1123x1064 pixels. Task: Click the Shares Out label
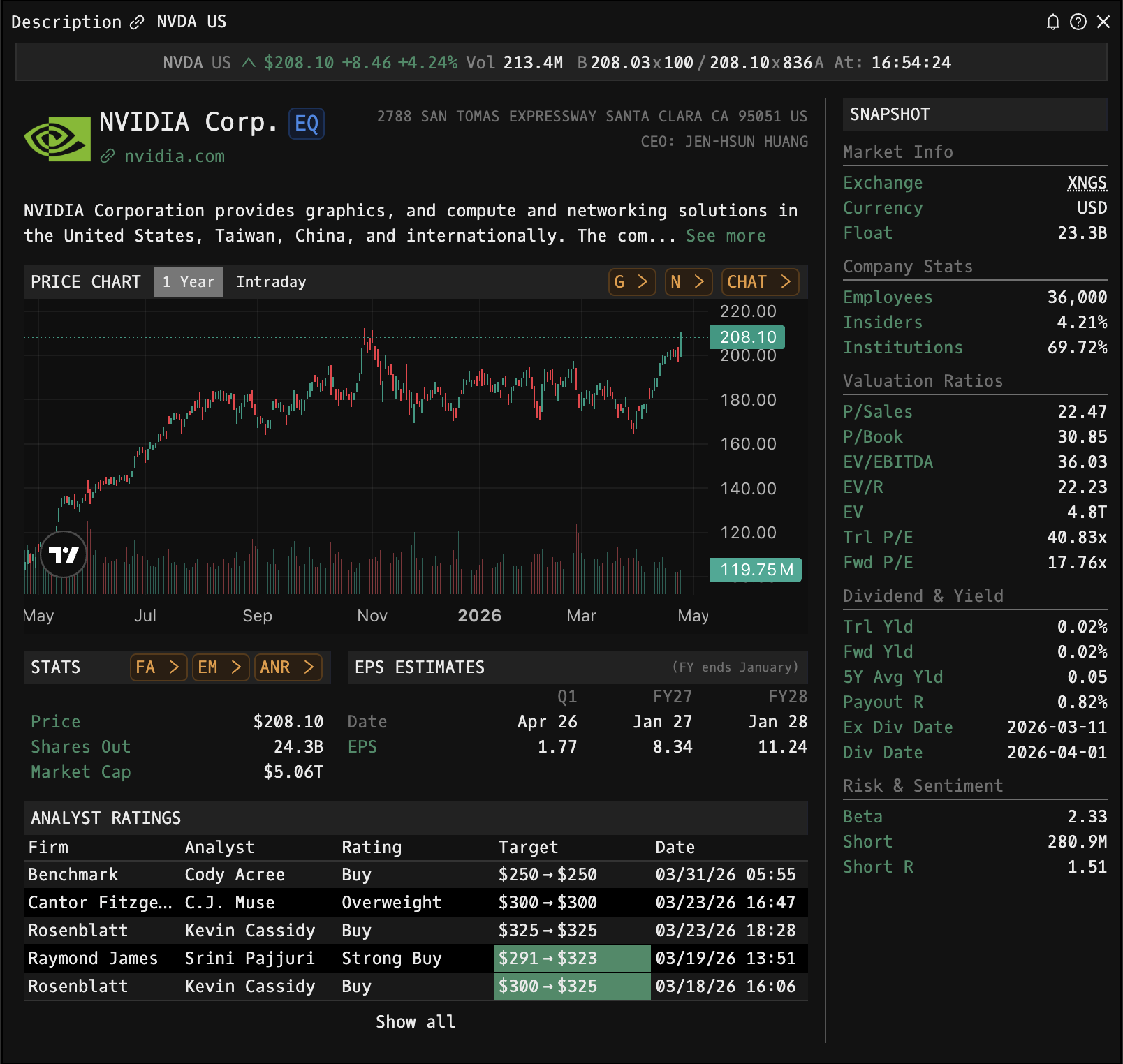81,747
